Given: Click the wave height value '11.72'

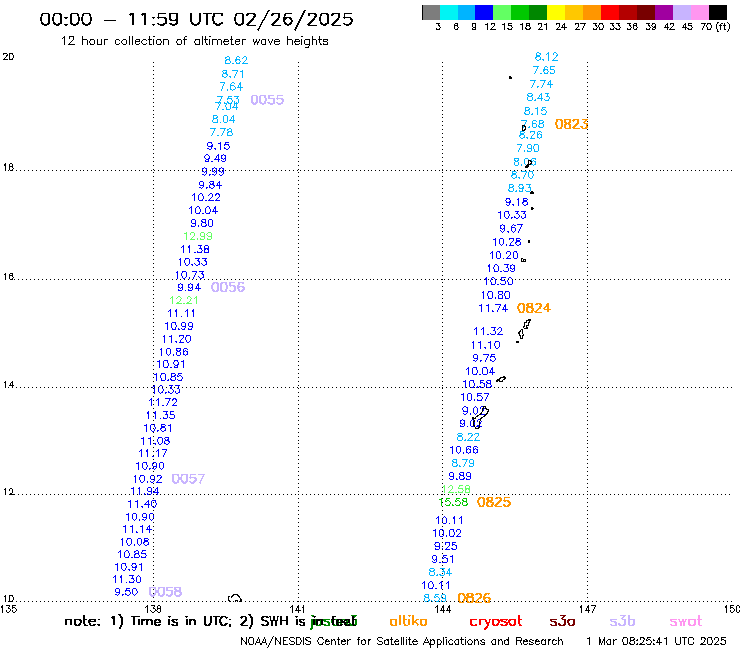Looking at the screenshot, I should click(163, 402).
